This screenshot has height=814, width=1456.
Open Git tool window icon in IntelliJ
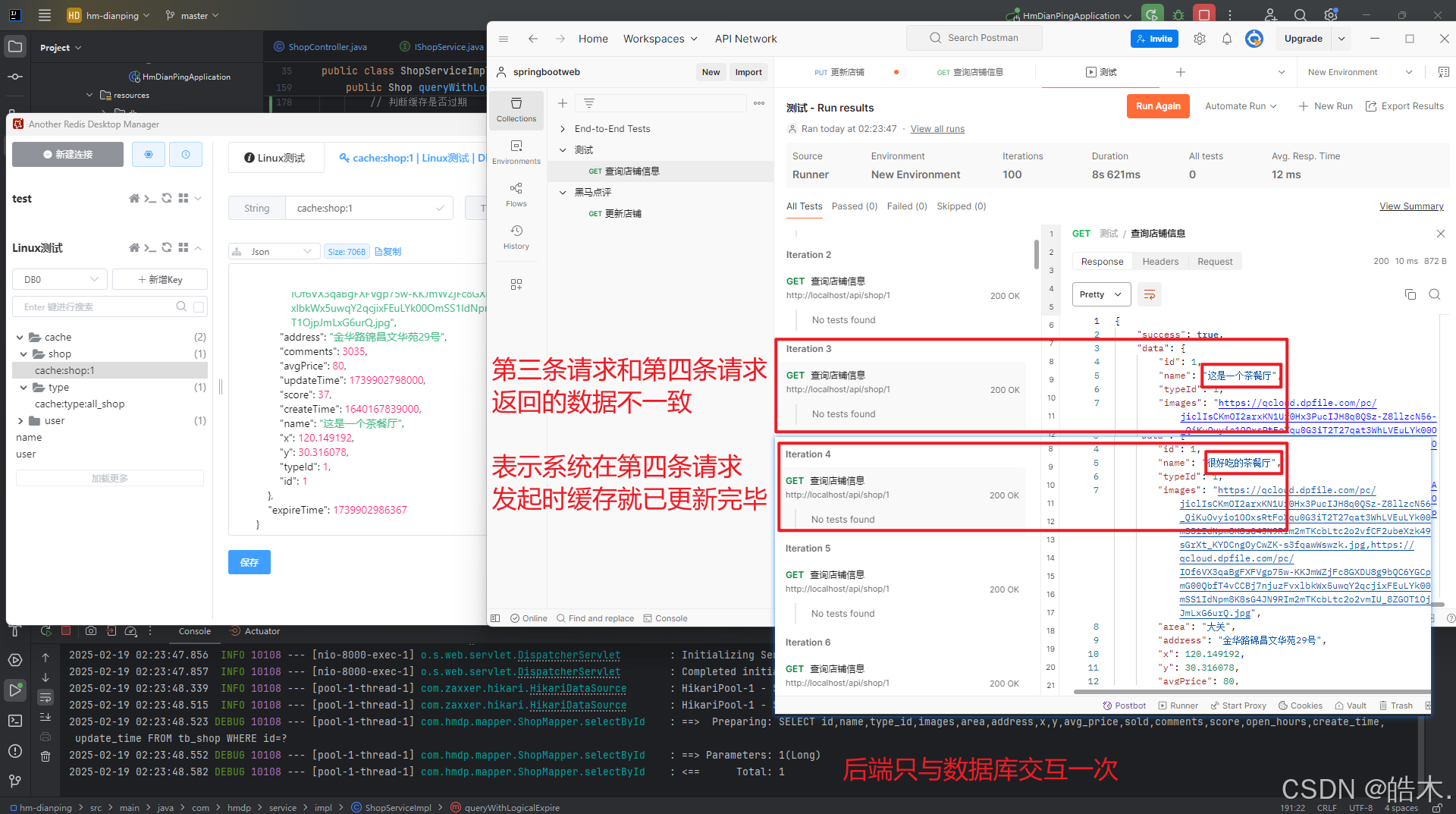(x=15, y=781)
